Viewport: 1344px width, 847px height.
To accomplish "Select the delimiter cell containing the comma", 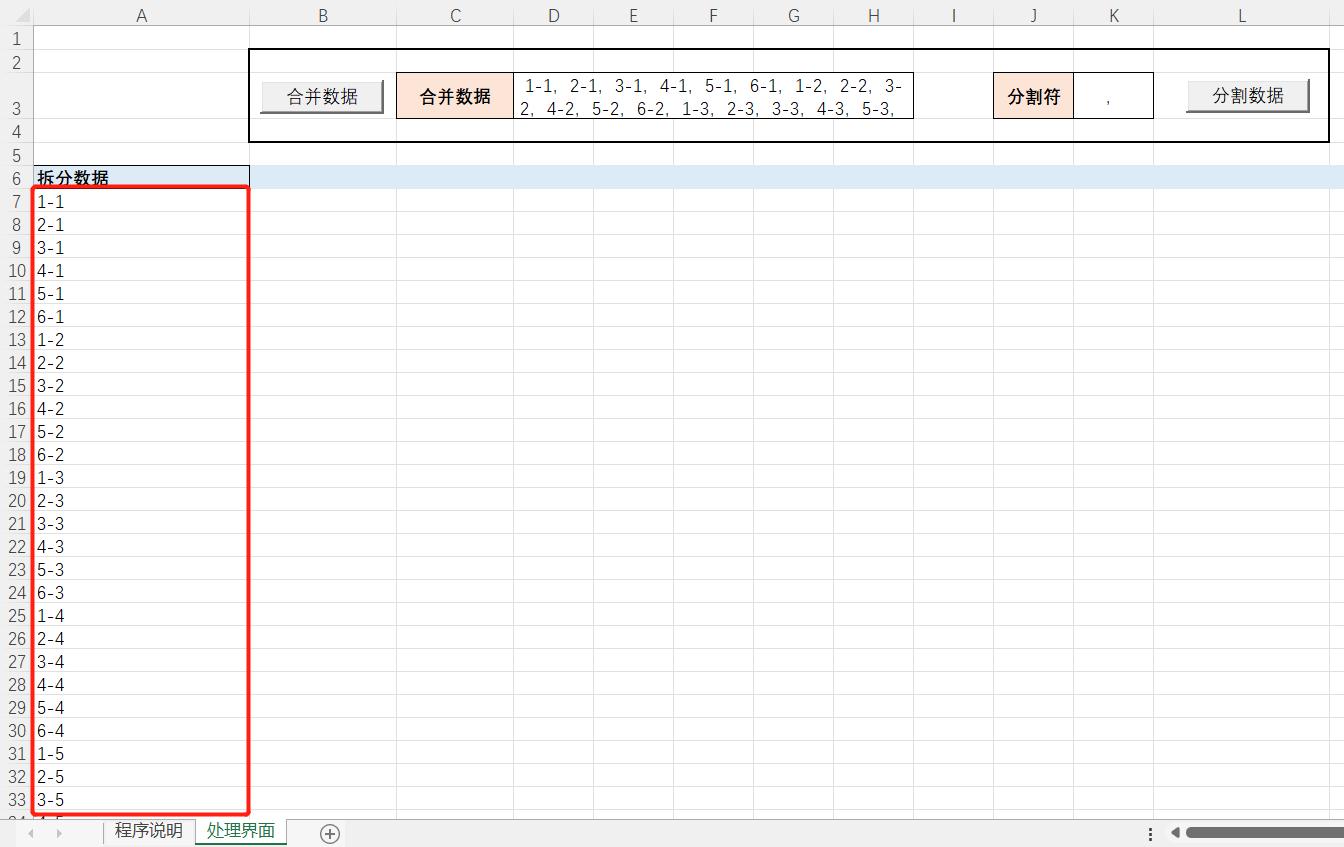I will (1113, 95).
